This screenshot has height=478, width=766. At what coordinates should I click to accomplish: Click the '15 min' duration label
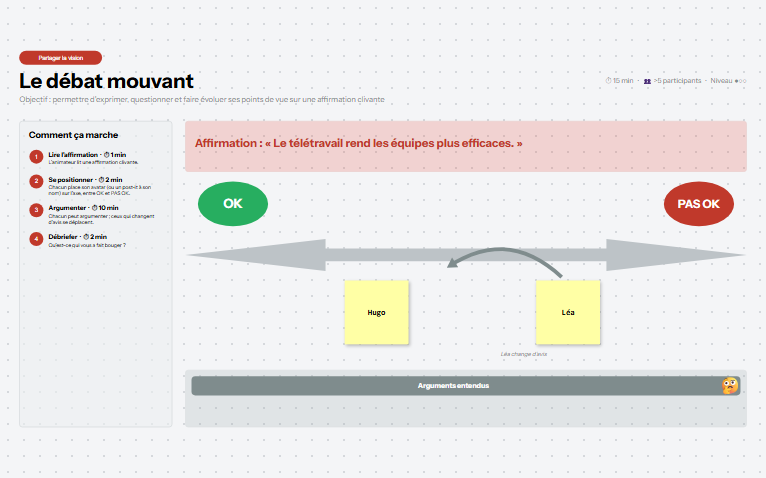(619, 81)
